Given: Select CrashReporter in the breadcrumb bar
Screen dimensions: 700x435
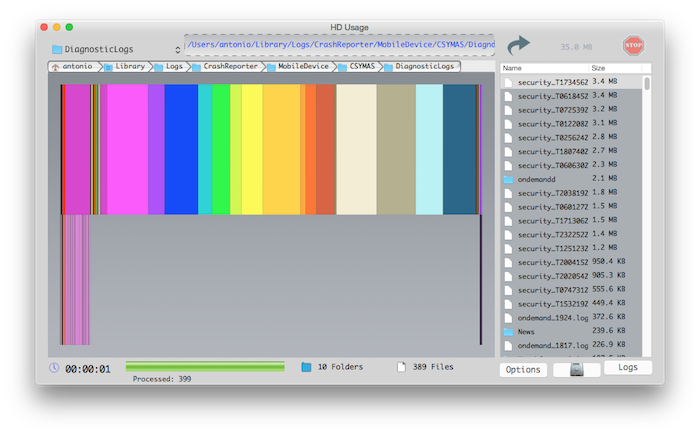Looking at the screenshot, I should pos(225,67).
